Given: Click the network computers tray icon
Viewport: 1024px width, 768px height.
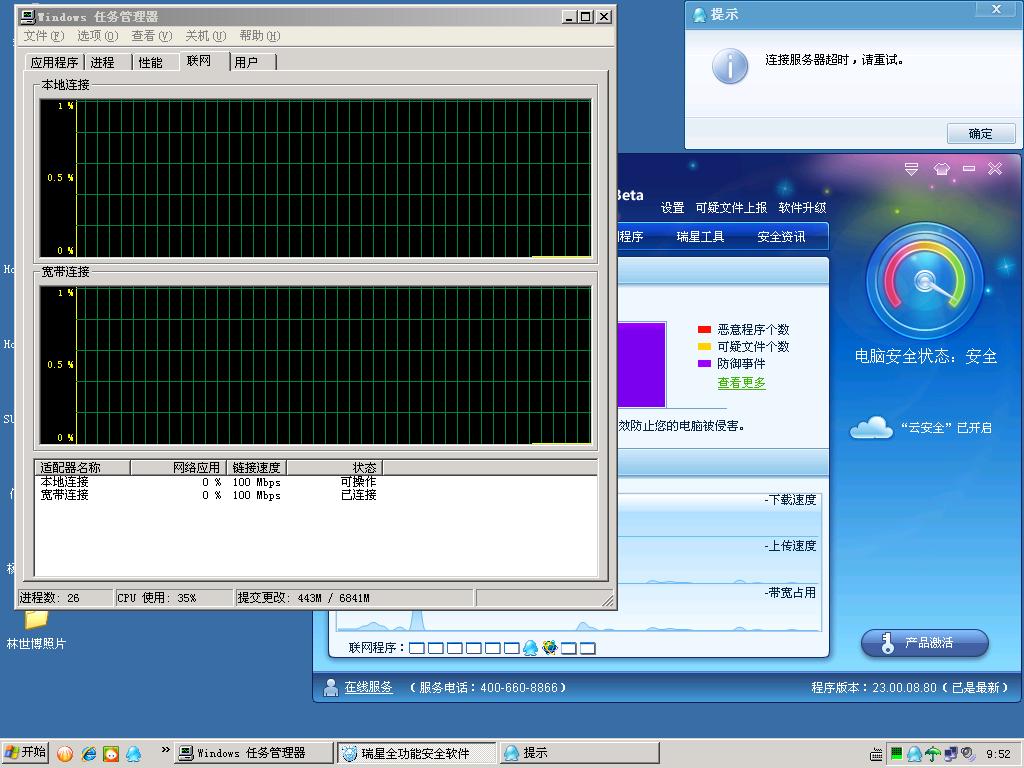Looking at the screenshot, I should click(951, 754).
